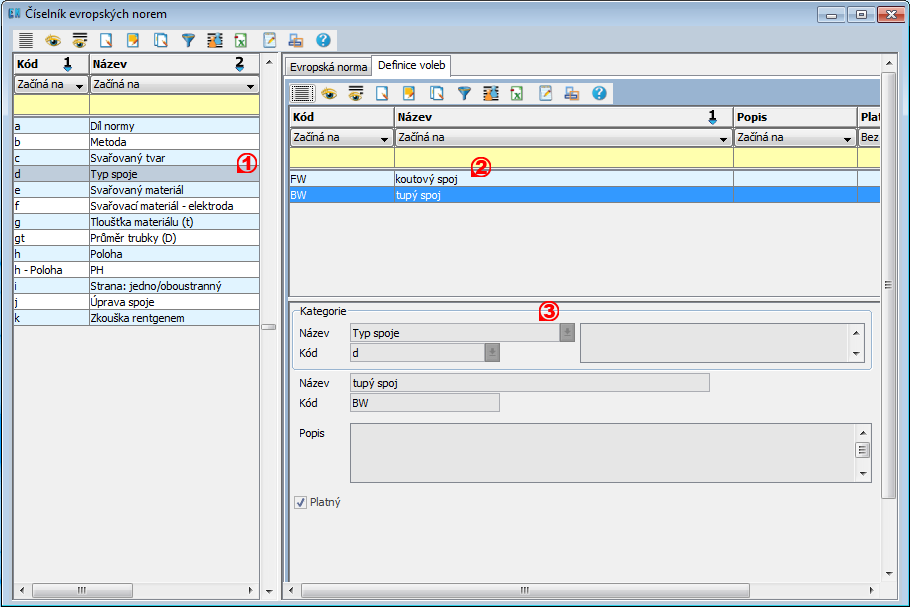This screenshot has height=607, width=910.
Task: Click the splitter handle between the panels
Action: (x=268, y=327)
